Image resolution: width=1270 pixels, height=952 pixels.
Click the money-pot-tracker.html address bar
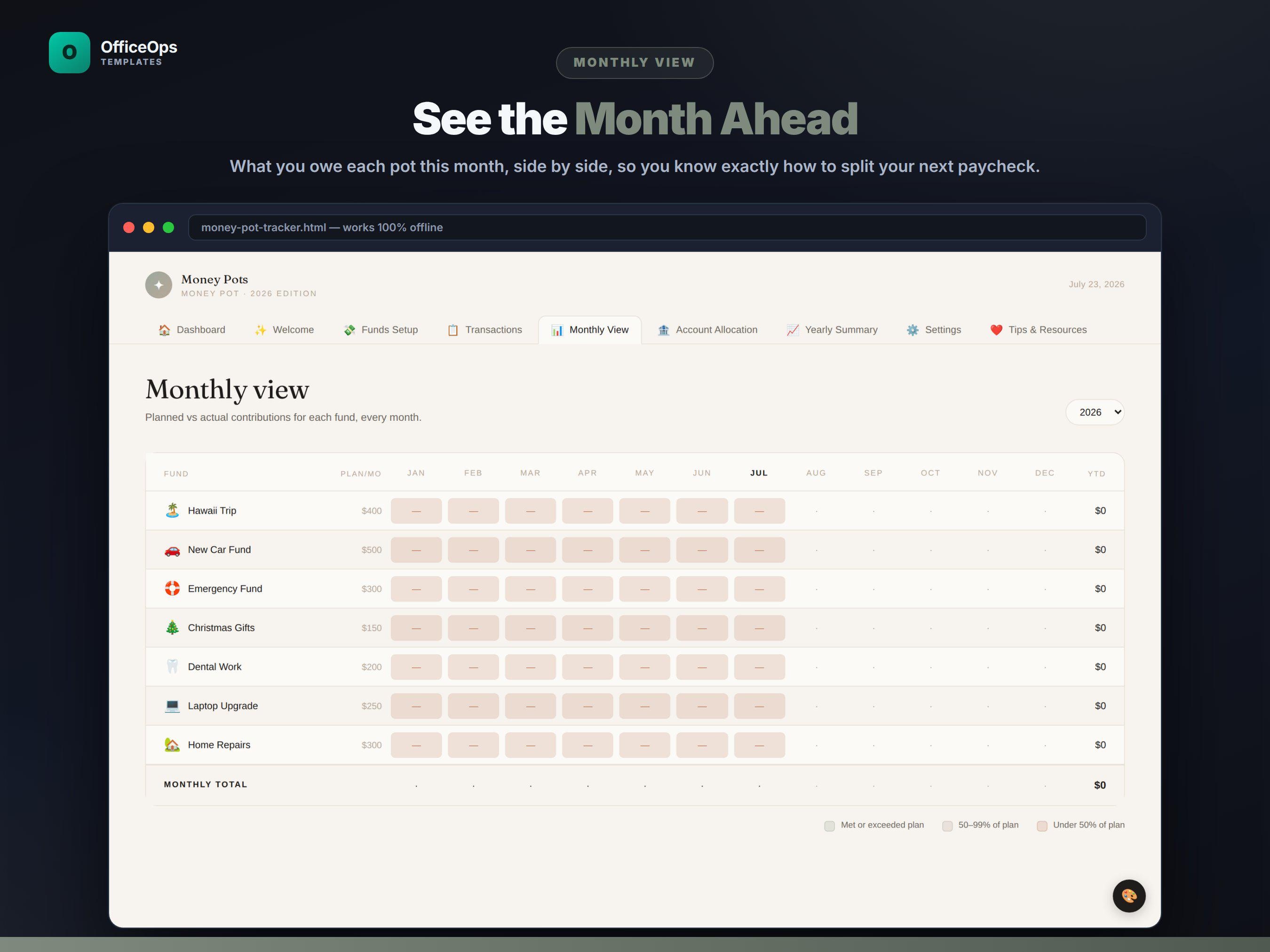point(667,227)
